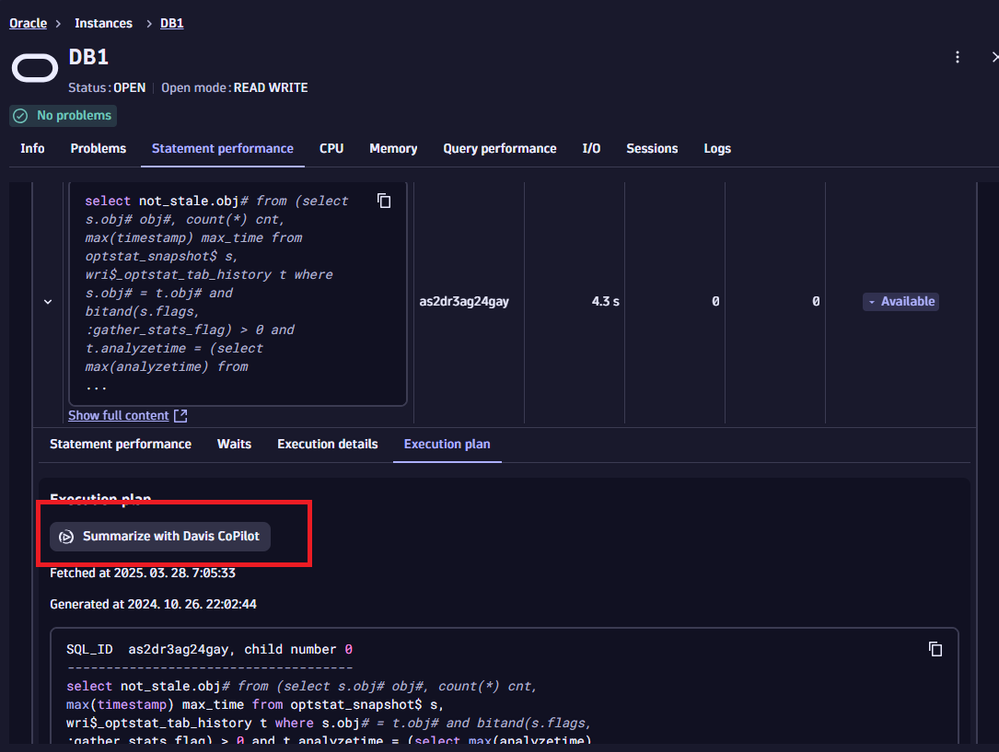The height and width of the screenshot is (752, 999).
Task: Copy the execution plan code block
Action: coord(935,649)
